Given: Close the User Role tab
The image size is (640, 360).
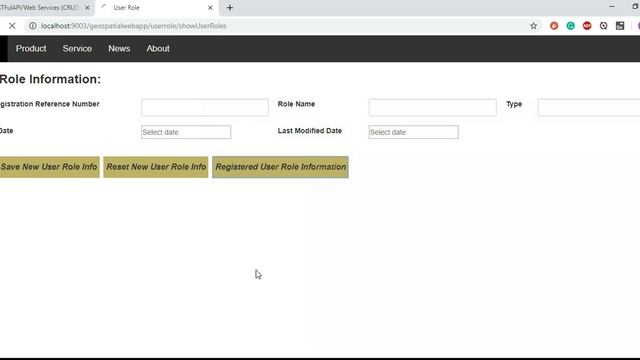Looking at the screenshot, I should point(210,8).
